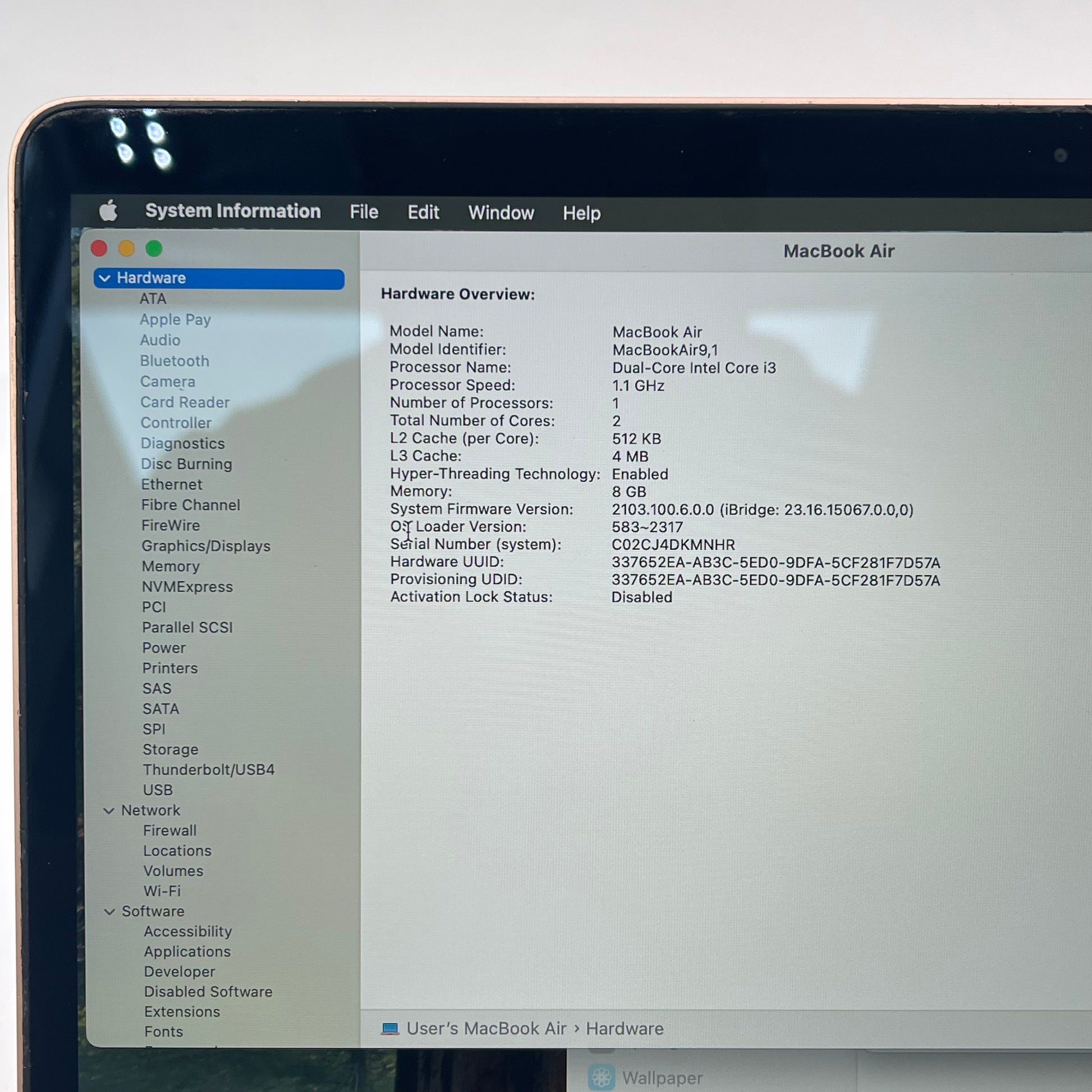Image resolution: width=1092 pixels, height=1092 pixels.
Task: Select USB in the sidebar
Action: [158, 790]
